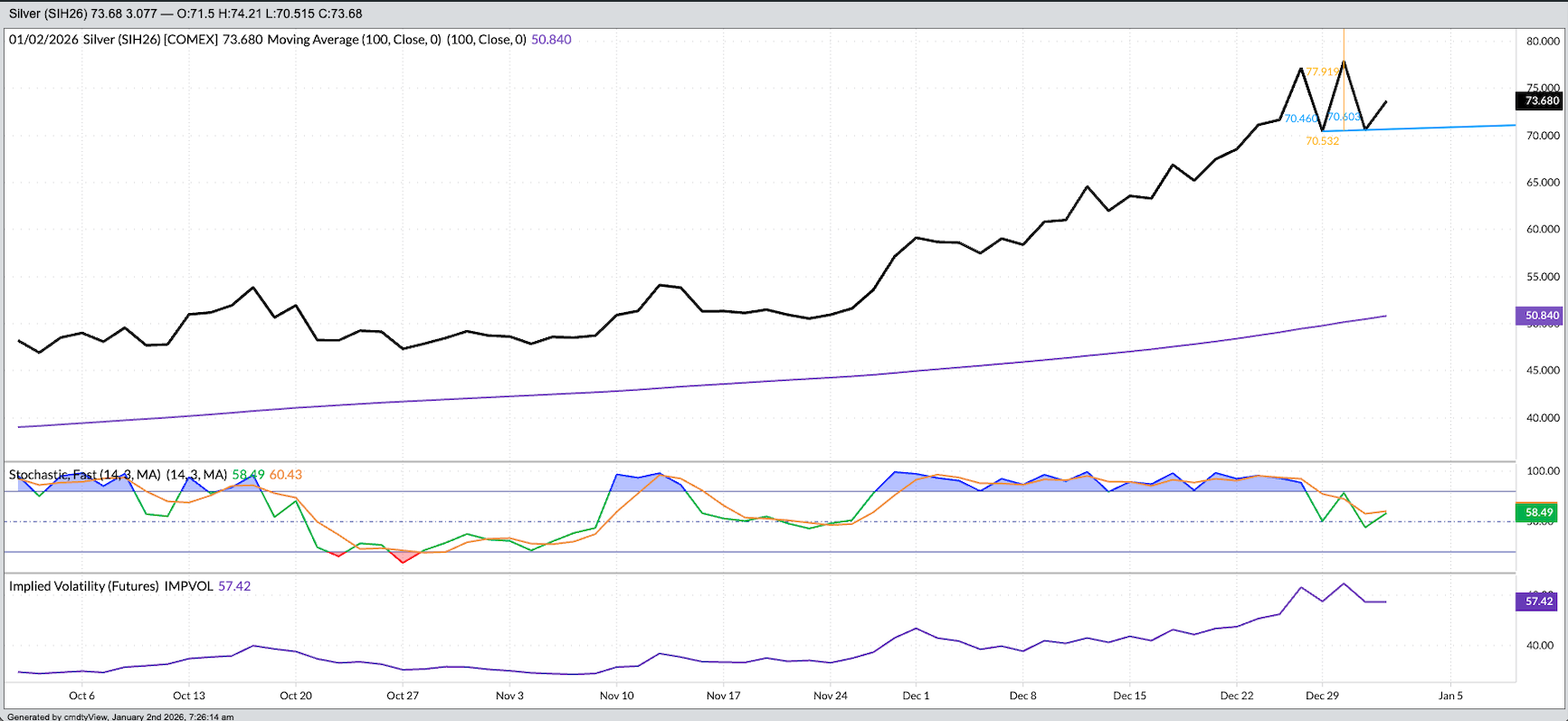Click the Nov 10 date axis label
The height and width of the screenshot is (721, 1568).
(616, 696)
